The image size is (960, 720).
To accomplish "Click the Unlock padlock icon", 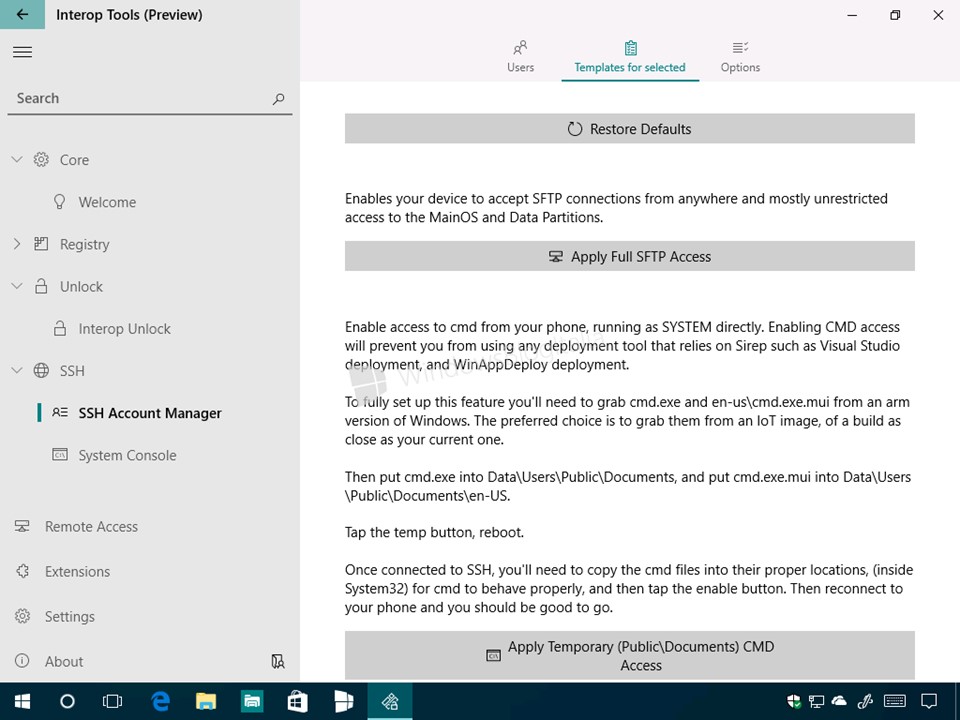I will (41, 286).
